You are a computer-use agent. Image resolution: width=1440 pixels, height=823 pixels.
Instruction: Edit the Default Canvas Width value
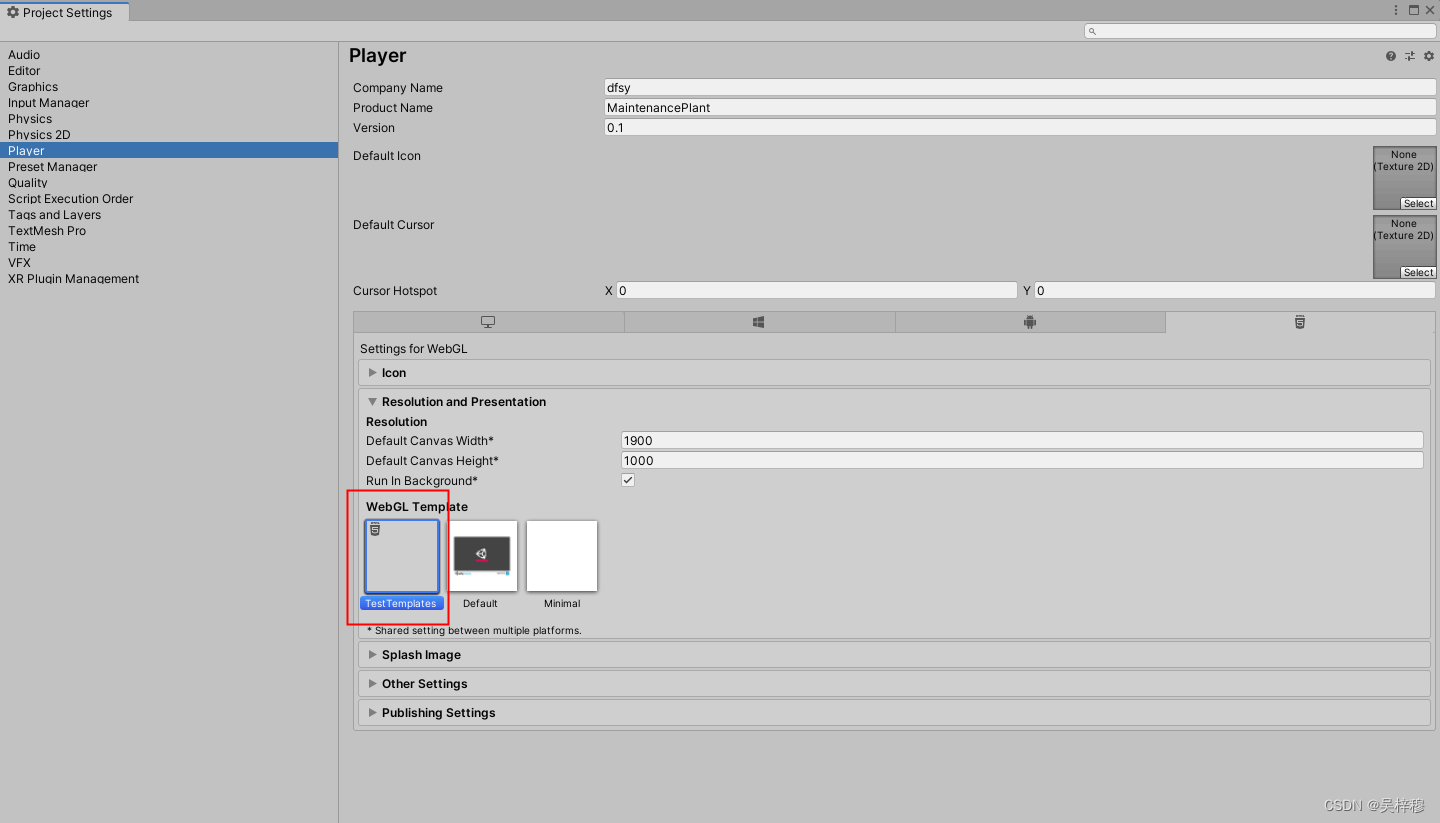pyautogui.click(x=1020, y=440)
